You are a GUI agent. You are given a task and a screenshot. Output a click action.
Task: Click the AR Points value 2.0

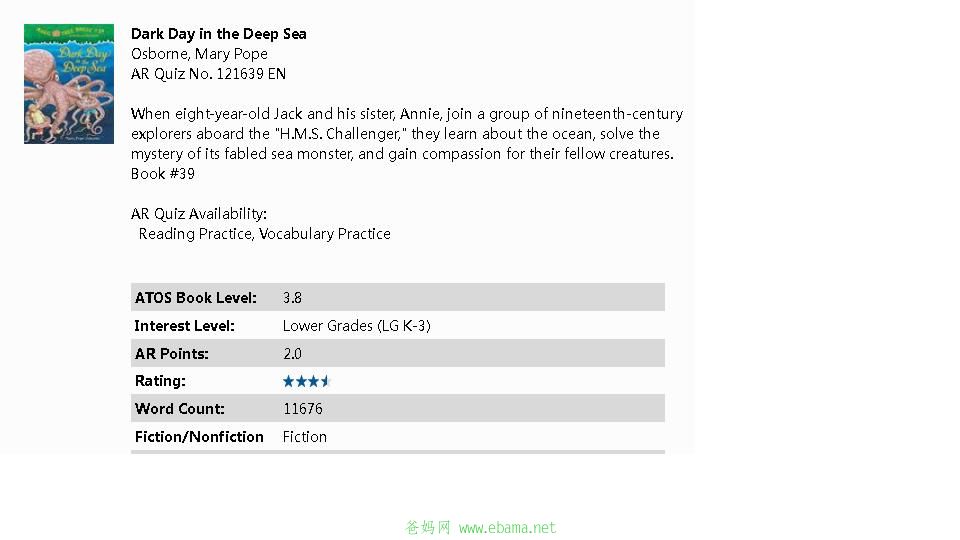pyautogui.click(x=292, y=354)
